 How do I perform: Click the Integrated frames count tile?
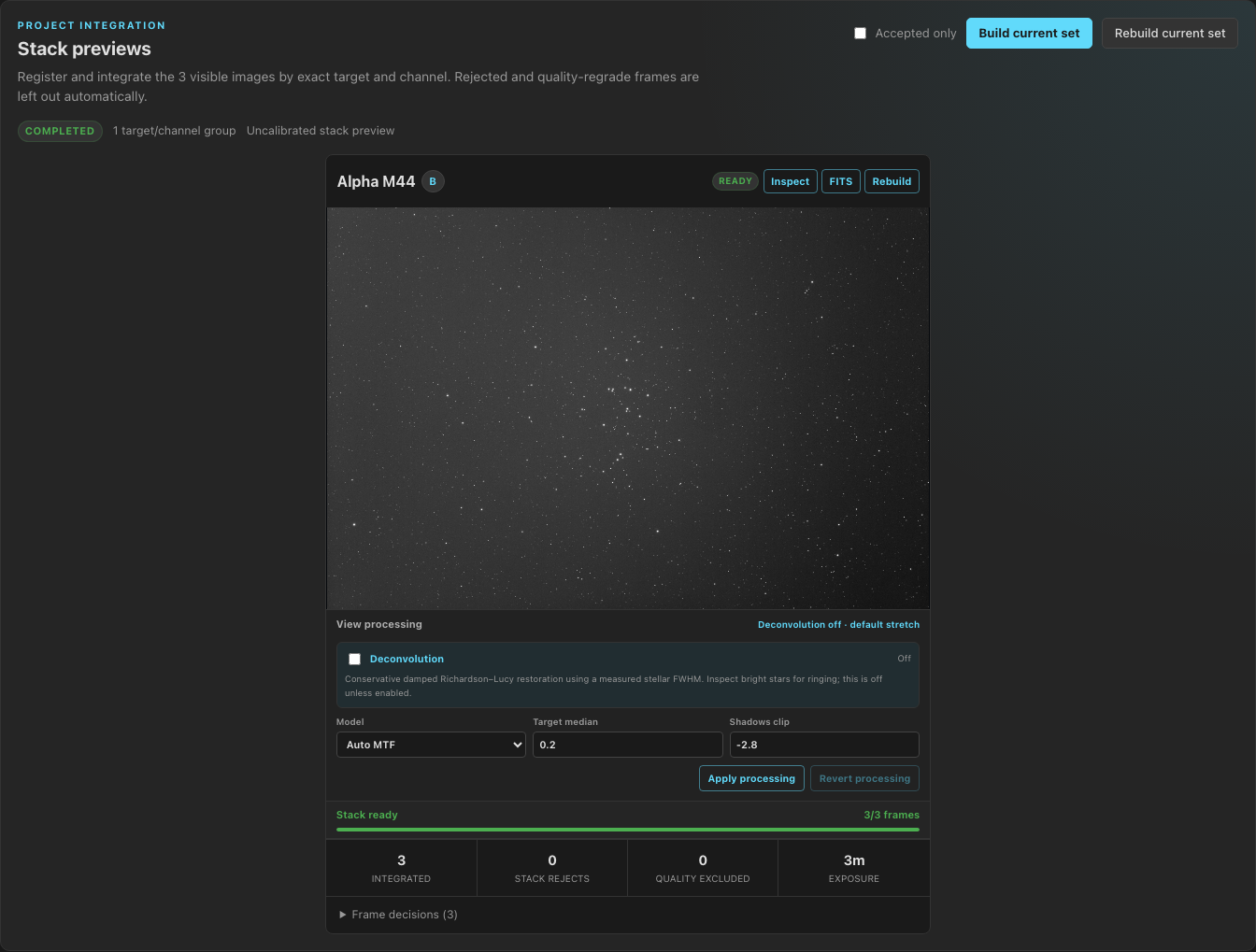[x=402, y=868]
